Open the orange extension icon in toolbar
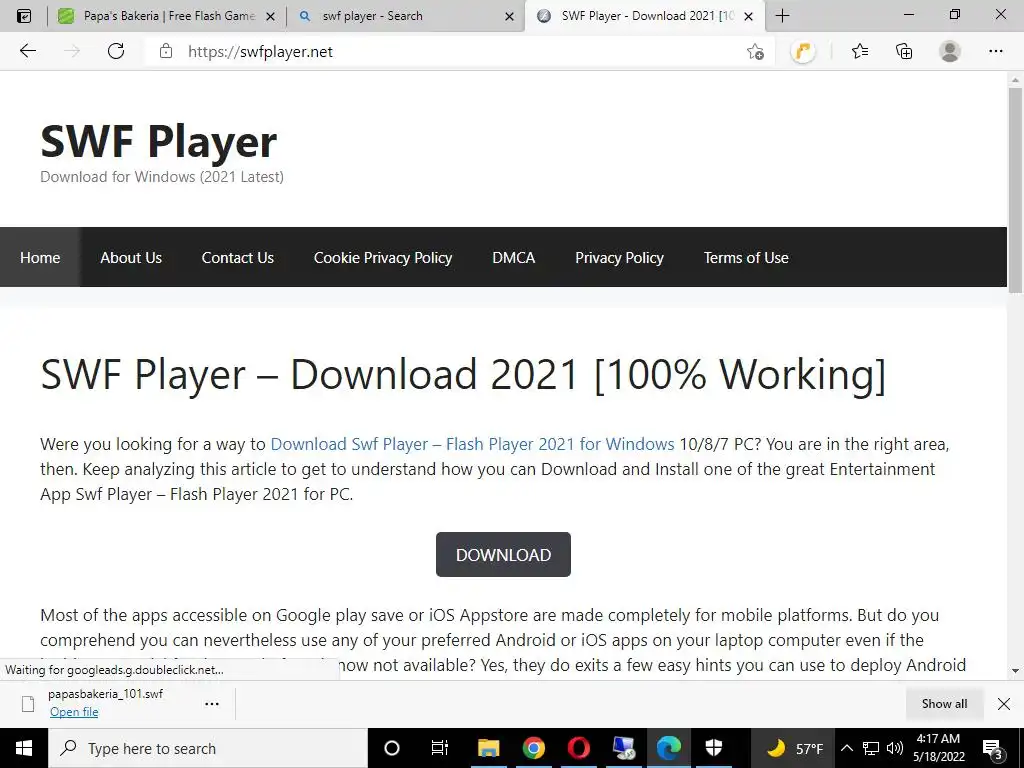This screenshot has height=768, width=1024. pyautogui.click(x=803, y=52)
